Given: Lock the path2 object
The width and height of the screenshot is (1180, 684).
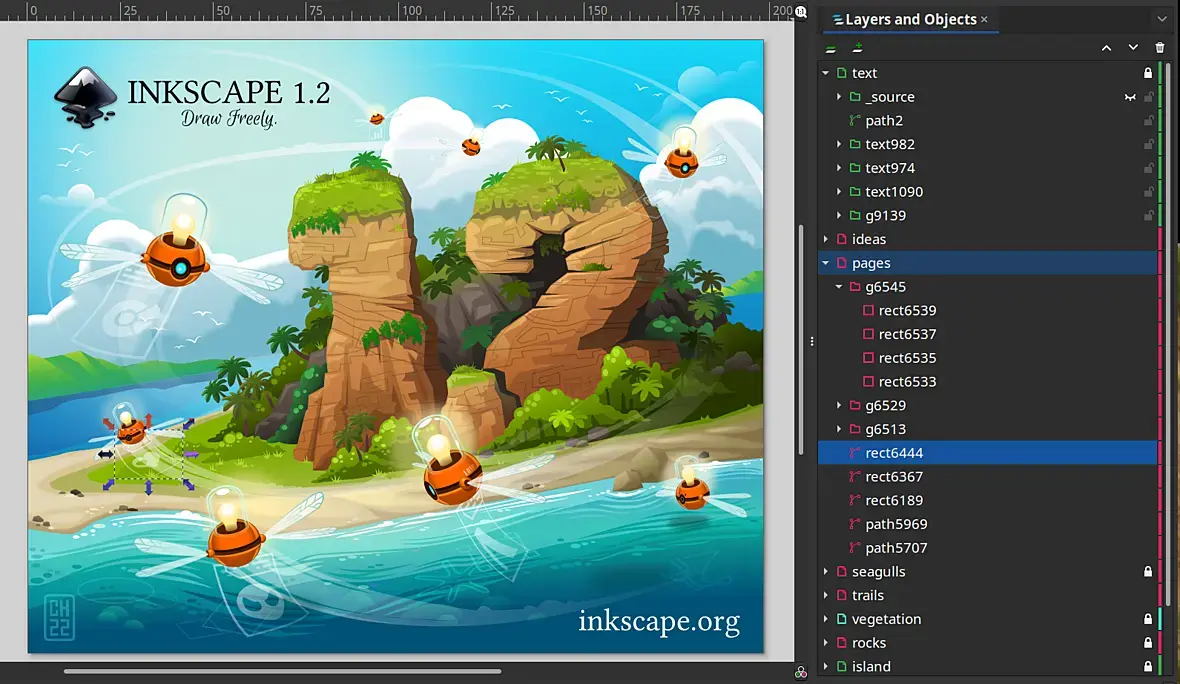Looking at the screenshot, I should (1148, 120).
